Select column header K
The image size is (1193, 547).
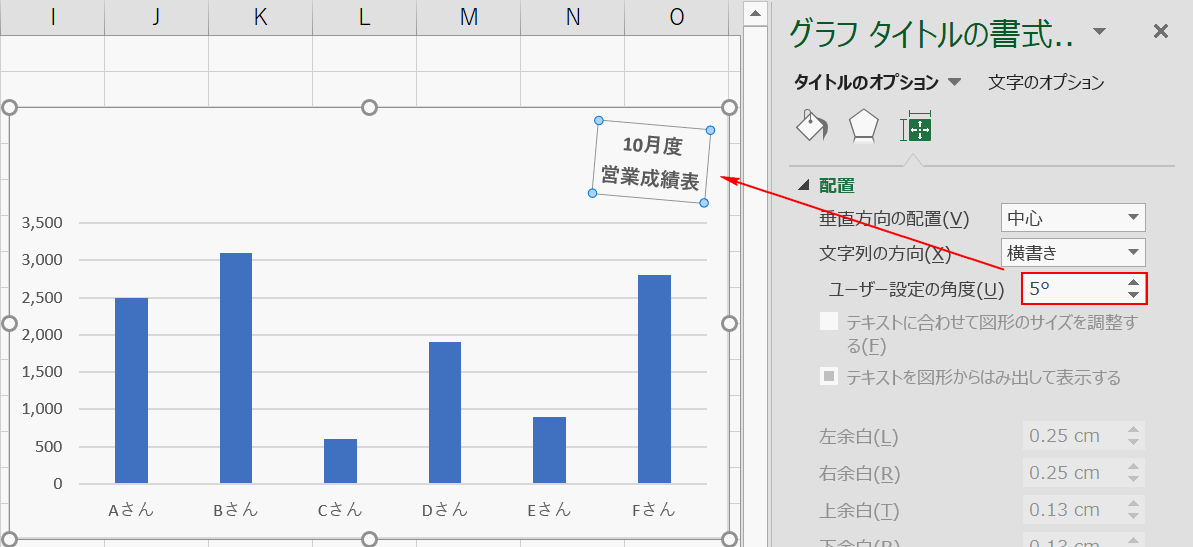260,17
